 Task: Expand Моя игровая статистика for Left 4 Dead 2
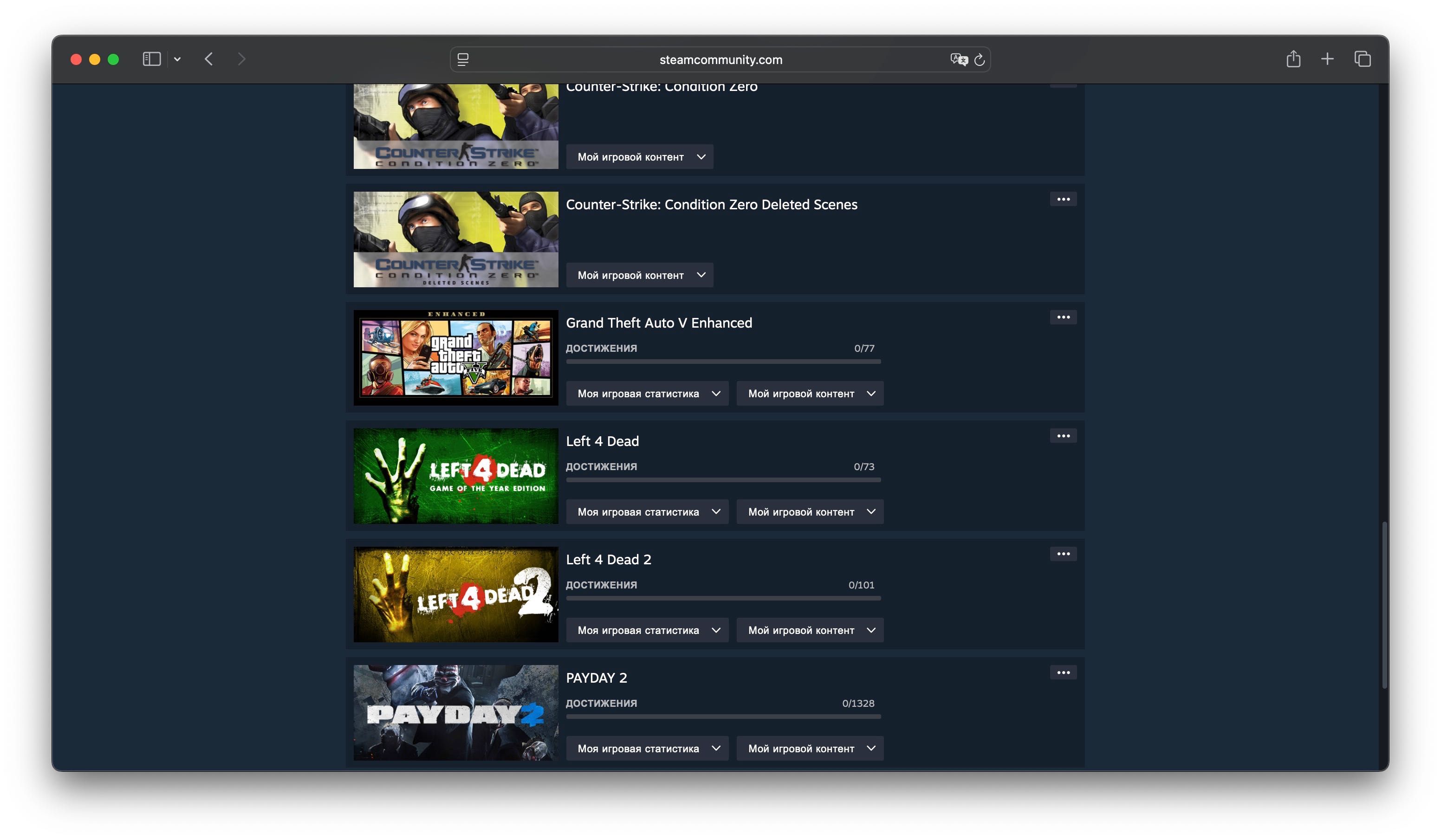coord(647,630)
